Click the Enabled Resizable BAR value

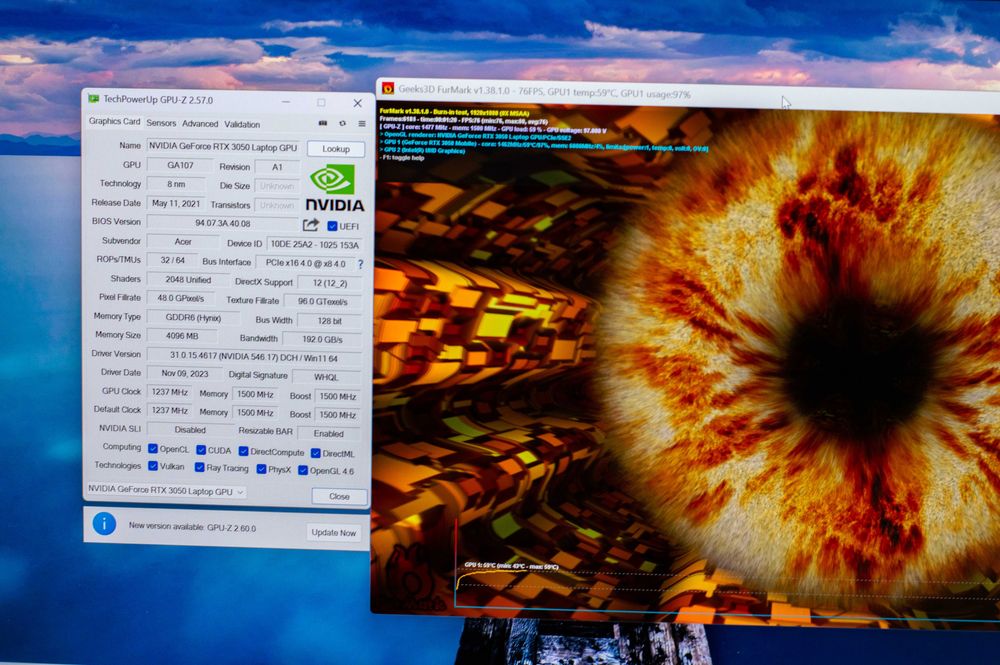coord(328,434)
